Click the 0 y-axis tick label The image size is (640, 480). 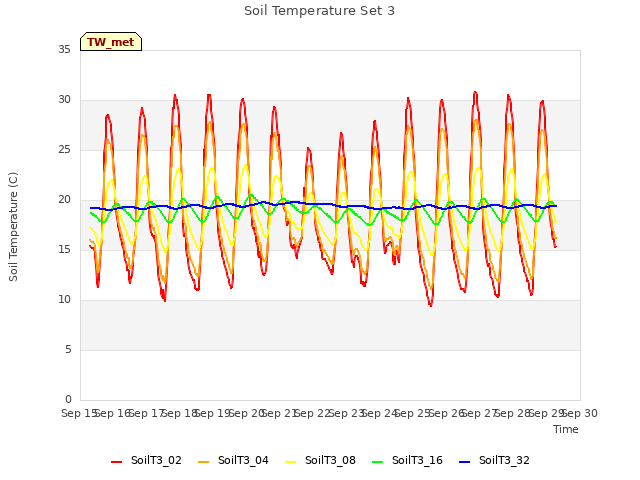(x=68, y=399)
